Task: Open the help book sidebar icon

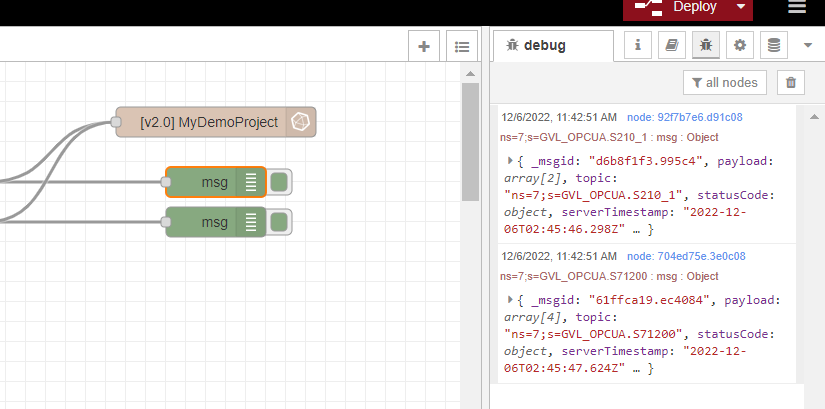Action: point(672,45)
